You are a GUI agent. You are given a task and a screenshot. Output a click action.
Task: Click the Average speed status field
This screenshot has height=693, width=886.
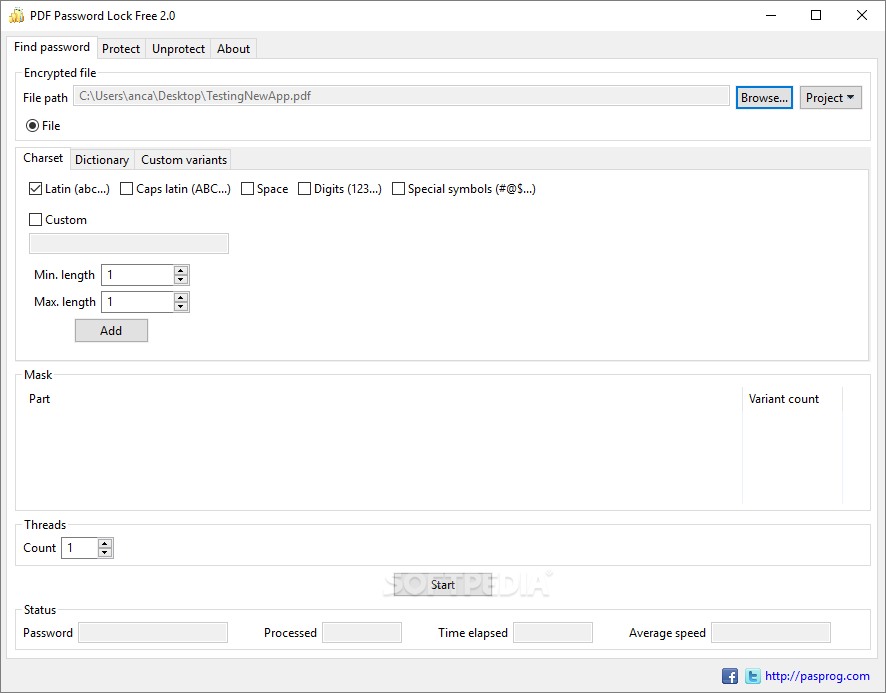771,633
